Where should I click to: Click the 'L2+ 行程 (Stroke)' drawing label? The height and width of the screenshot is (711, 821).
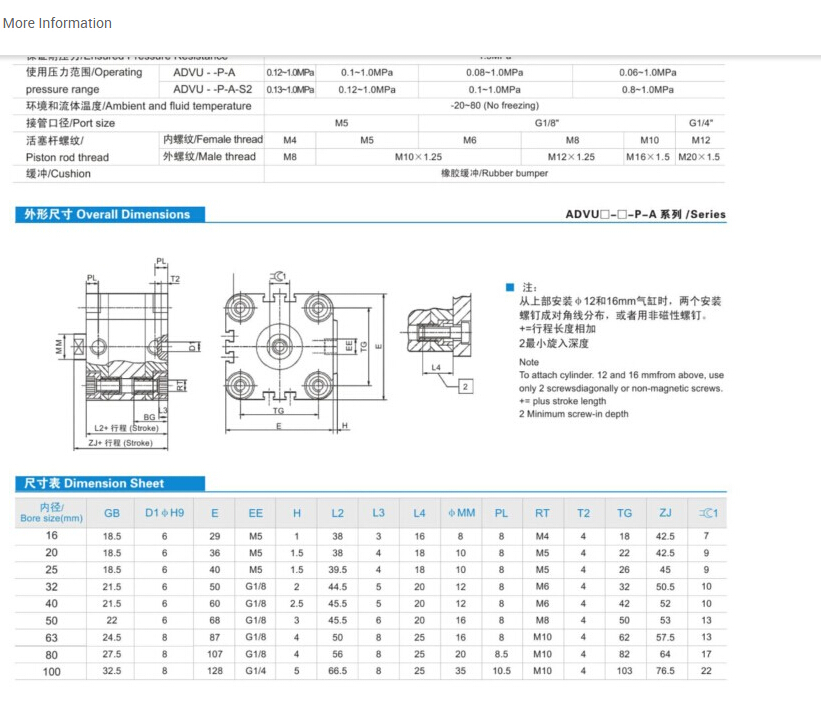click(x=126, y=428)
